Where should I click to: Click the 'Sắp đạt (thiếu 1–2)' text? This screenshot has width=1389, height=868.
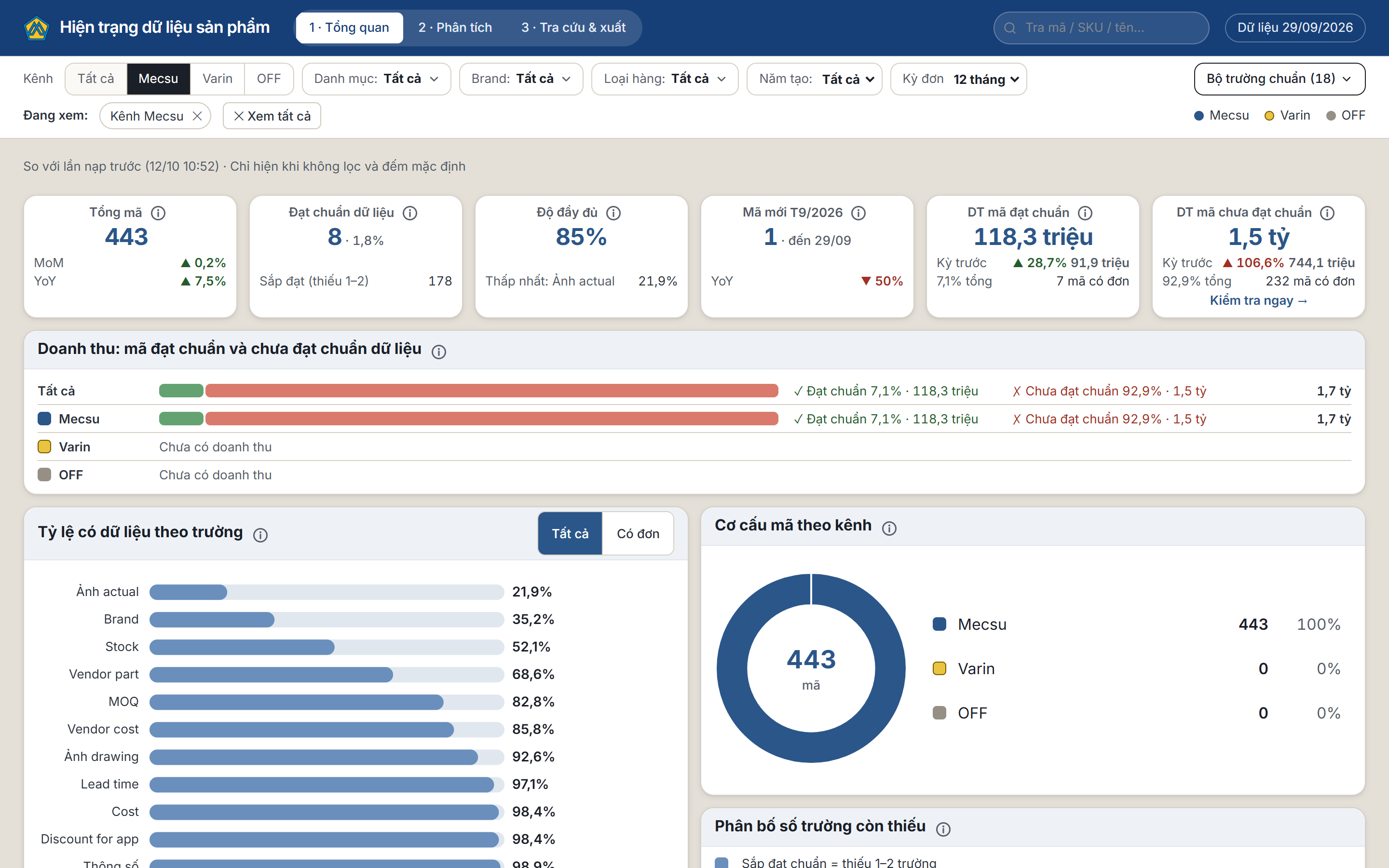coord(314,281)
